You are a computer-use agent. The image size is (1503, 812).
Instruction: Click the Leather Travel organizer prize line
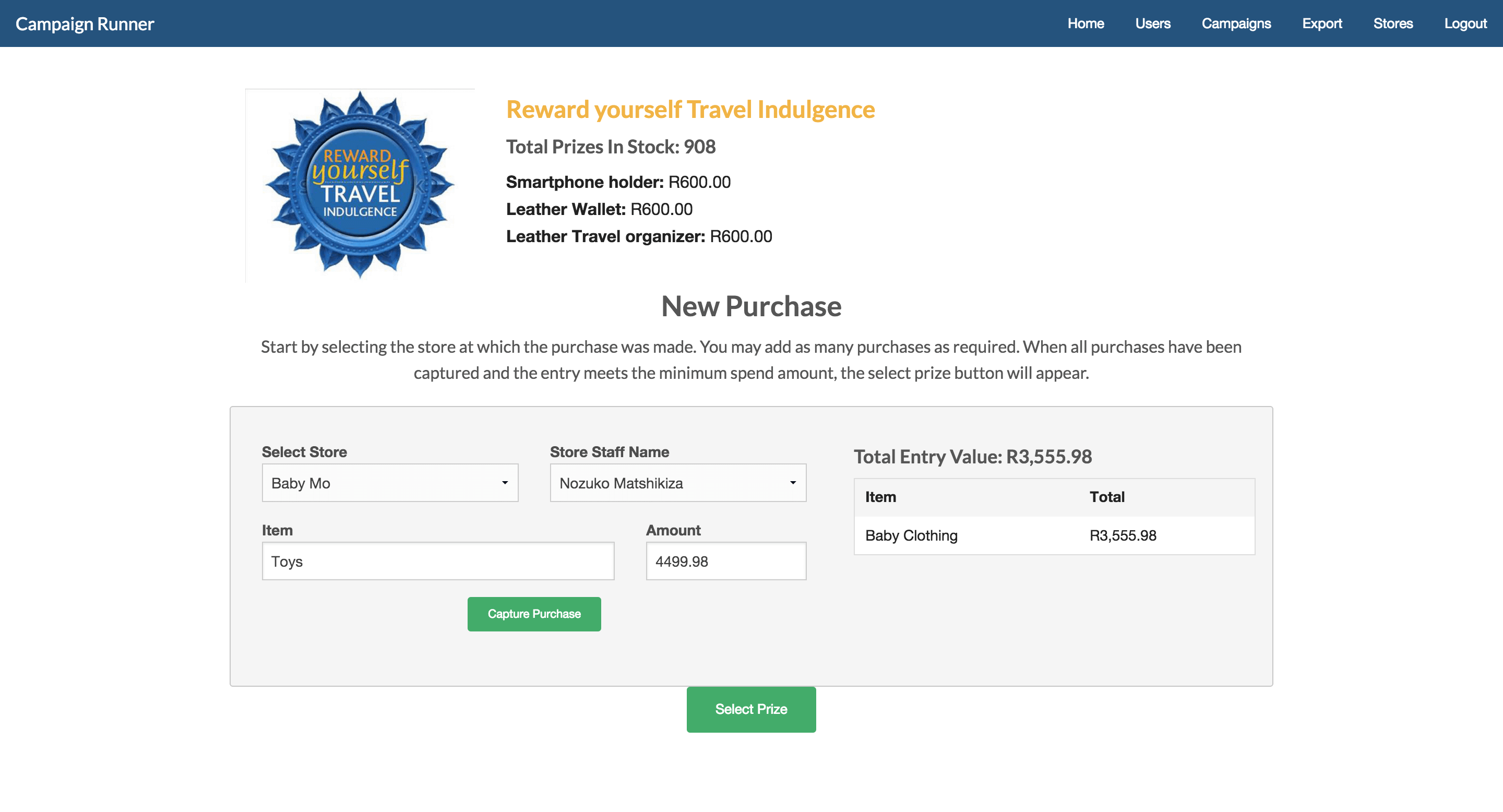click(x=639, y=236)
